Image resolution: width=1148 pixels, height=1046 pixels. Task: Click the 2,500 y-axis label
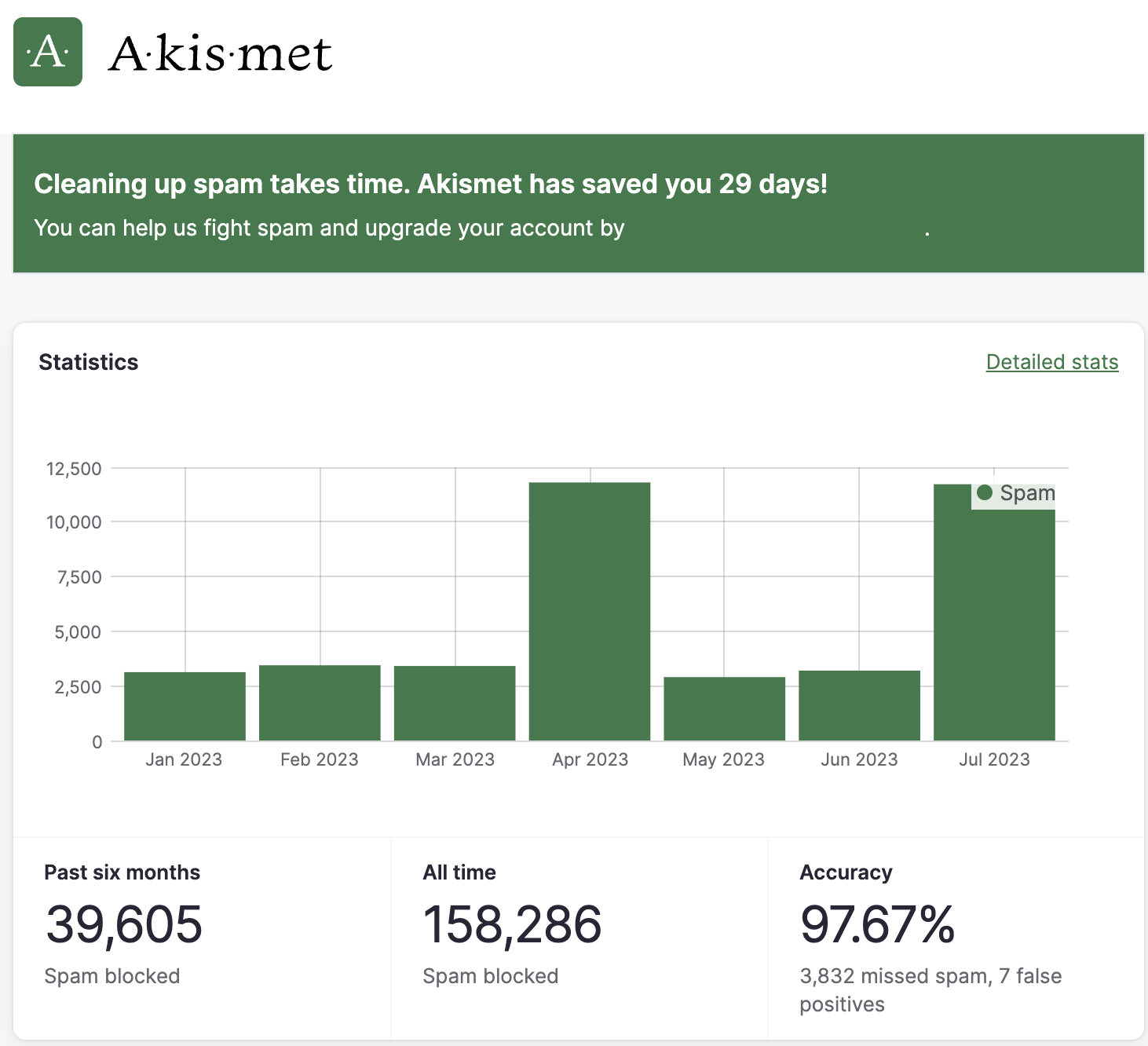78,687
